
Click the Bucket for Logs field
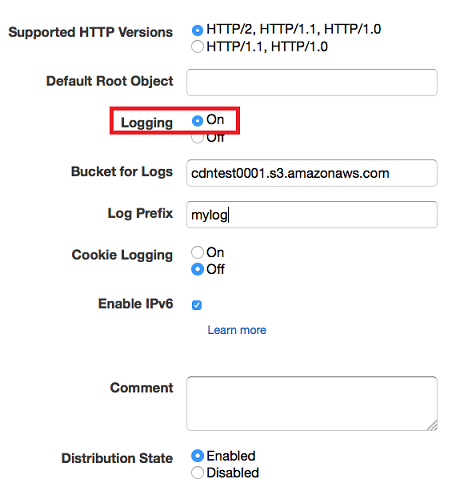coord(312,173)
